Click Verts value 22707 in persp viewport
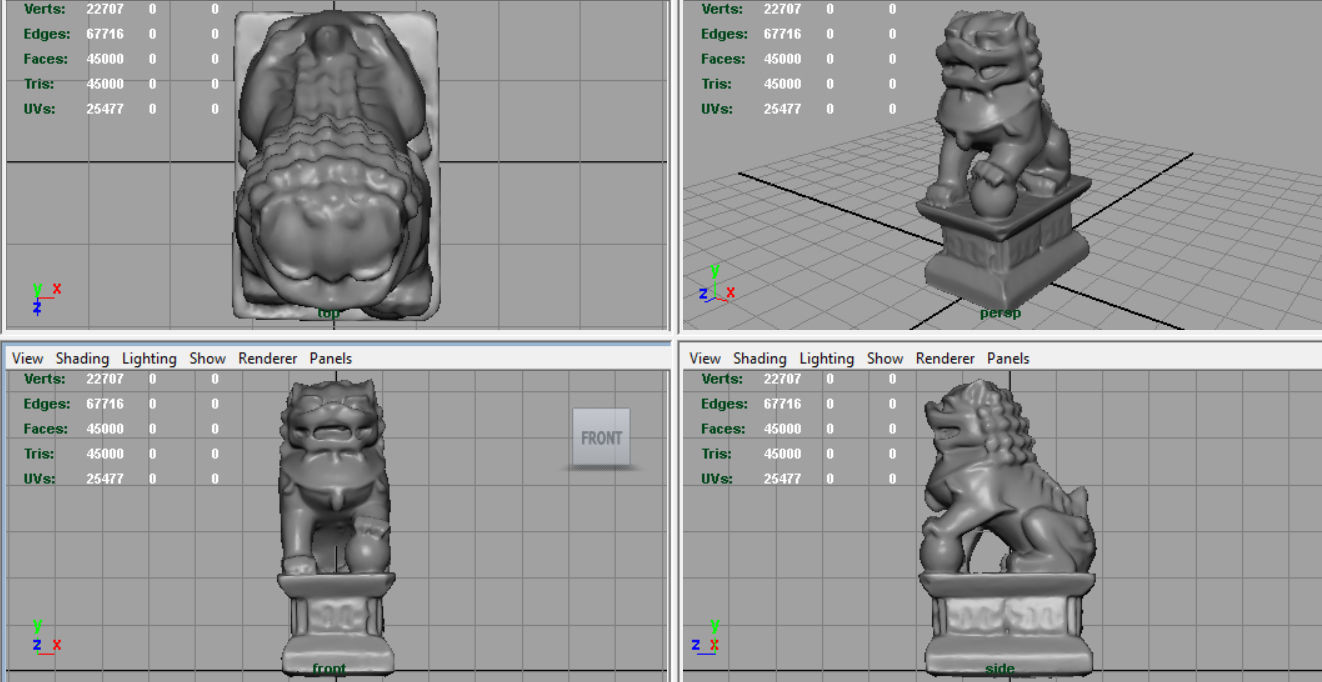The height and width of the screenshot is (682, 1322). [x=782, y=9]
